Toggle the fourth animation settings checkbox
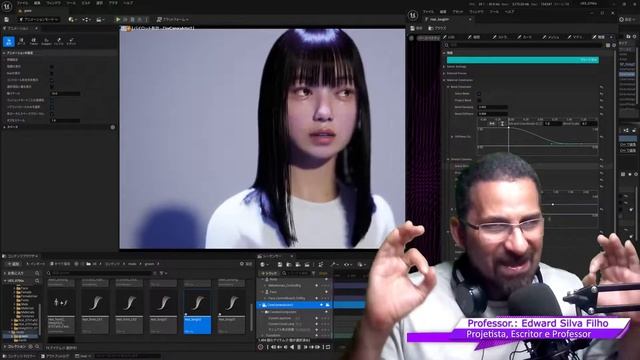The image size is (640, 360). [x=52, y=87]
